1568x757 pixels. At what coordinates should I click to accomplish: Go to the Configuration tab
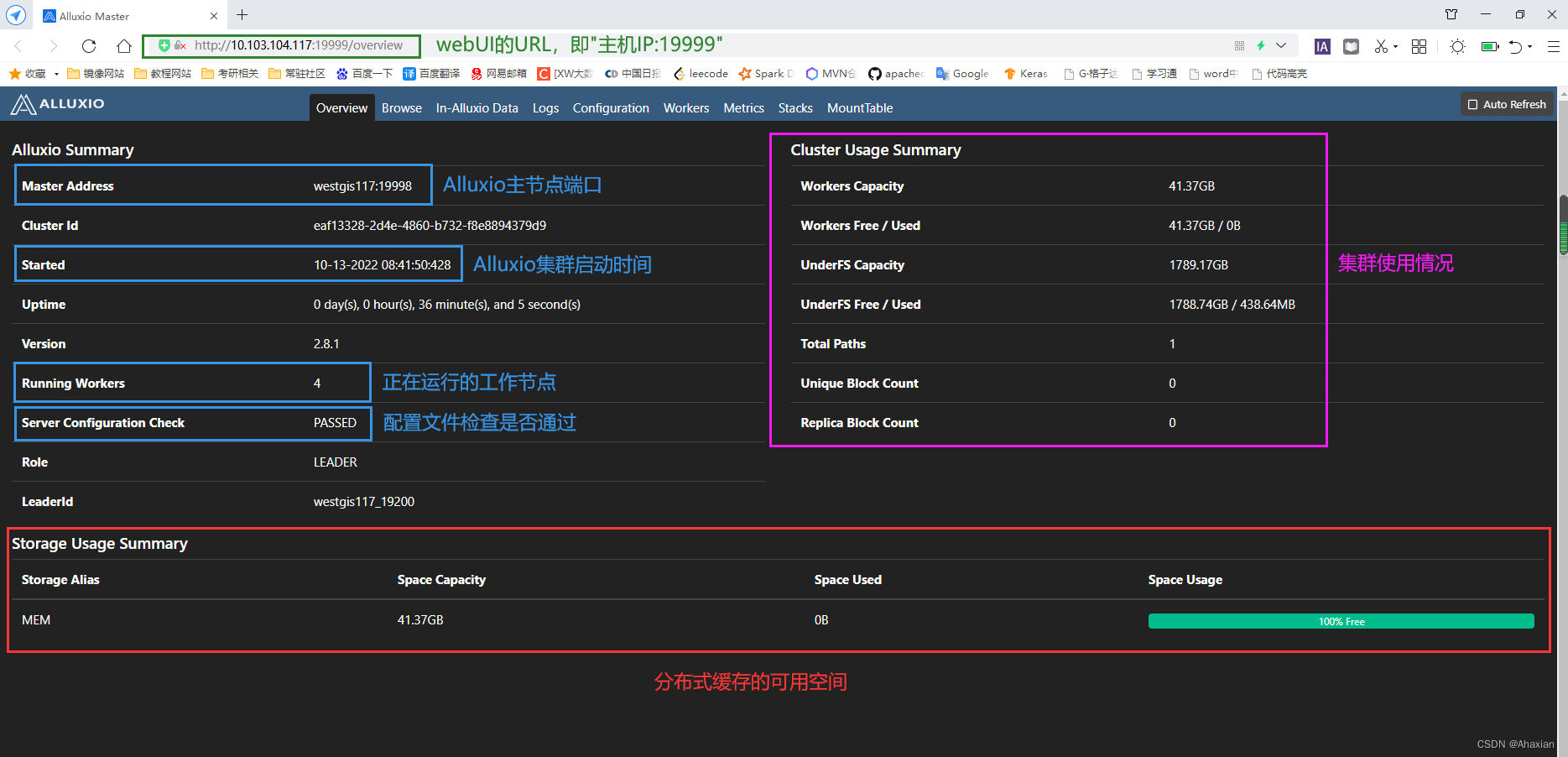coord(611,108)
